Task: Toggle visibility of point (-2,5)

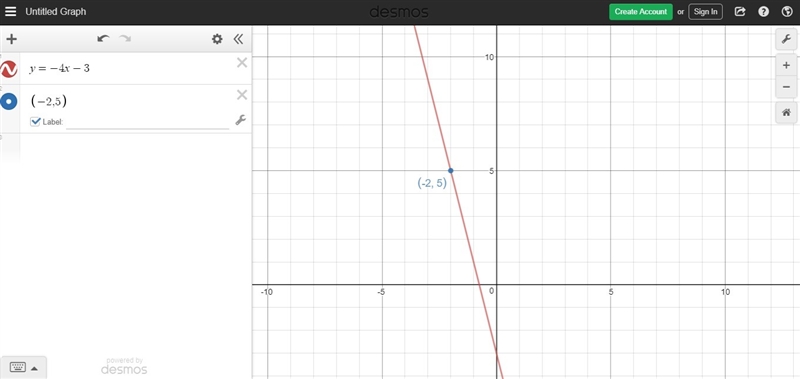Action: 9,102
